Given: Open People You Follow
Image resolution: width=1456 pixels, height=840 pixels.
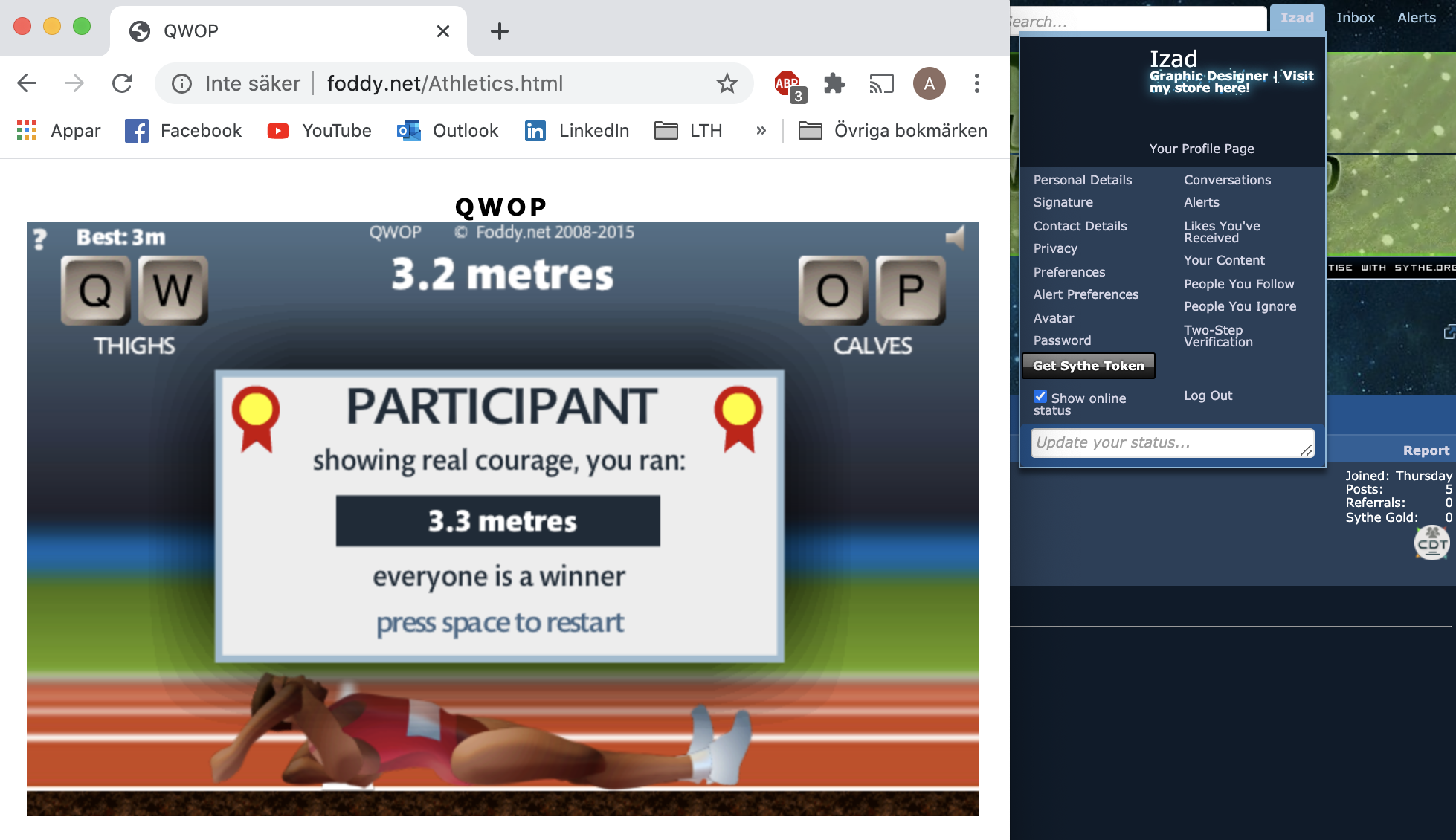Looking at the screenshot, I should point(1239,284).
